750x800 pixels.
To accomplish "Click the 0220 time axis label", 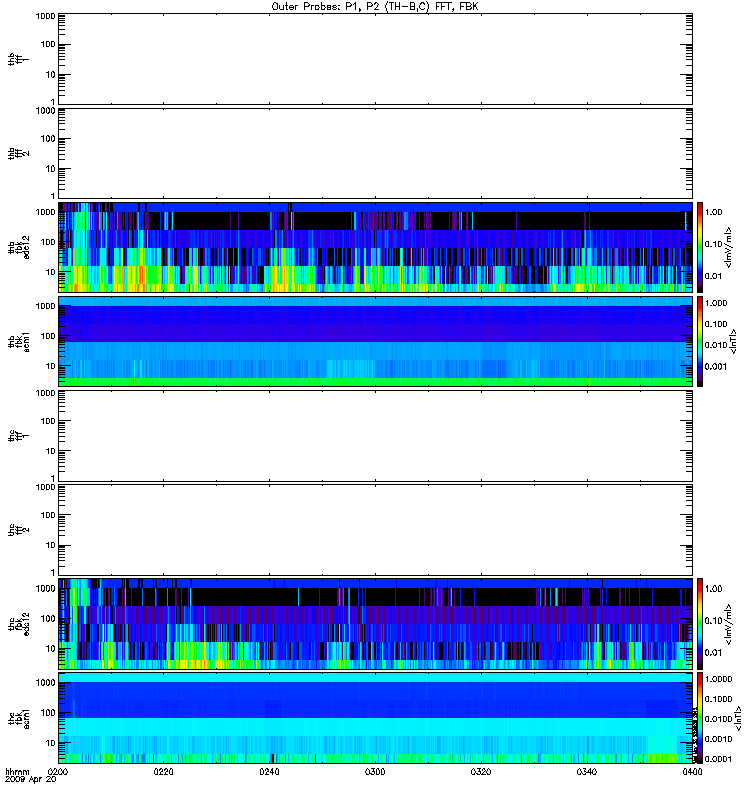I will 163,772.
